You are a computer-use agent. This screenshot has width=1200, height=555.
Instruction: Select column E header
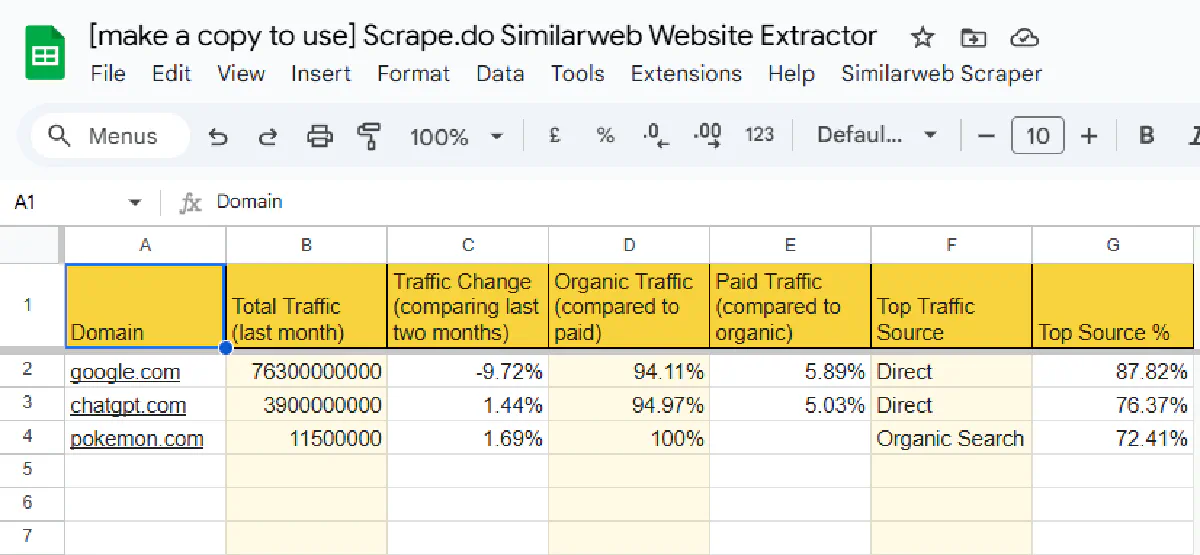point(791,245)
